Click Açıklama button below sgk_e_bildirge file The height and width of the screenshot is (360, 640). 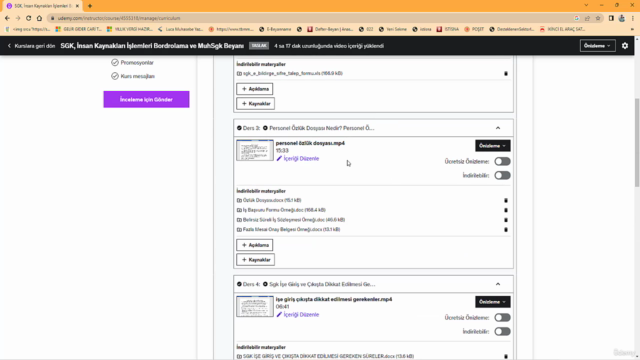[255, 89]
